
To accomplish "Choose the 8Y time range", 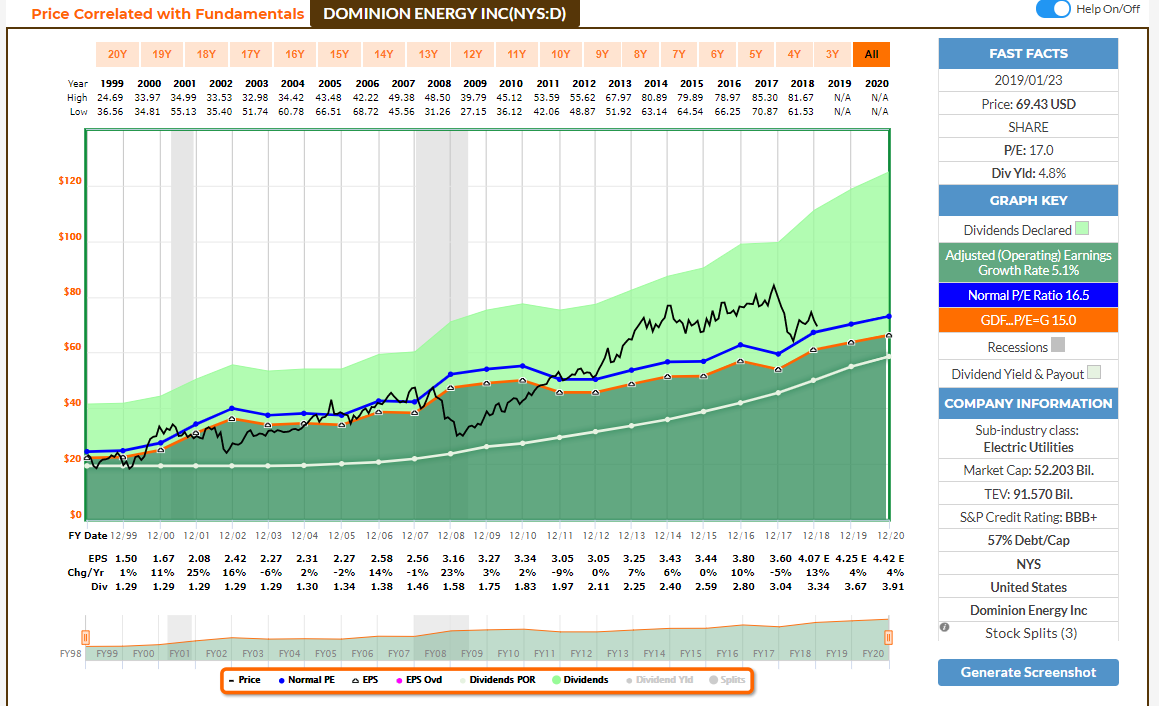I will 640,54.
